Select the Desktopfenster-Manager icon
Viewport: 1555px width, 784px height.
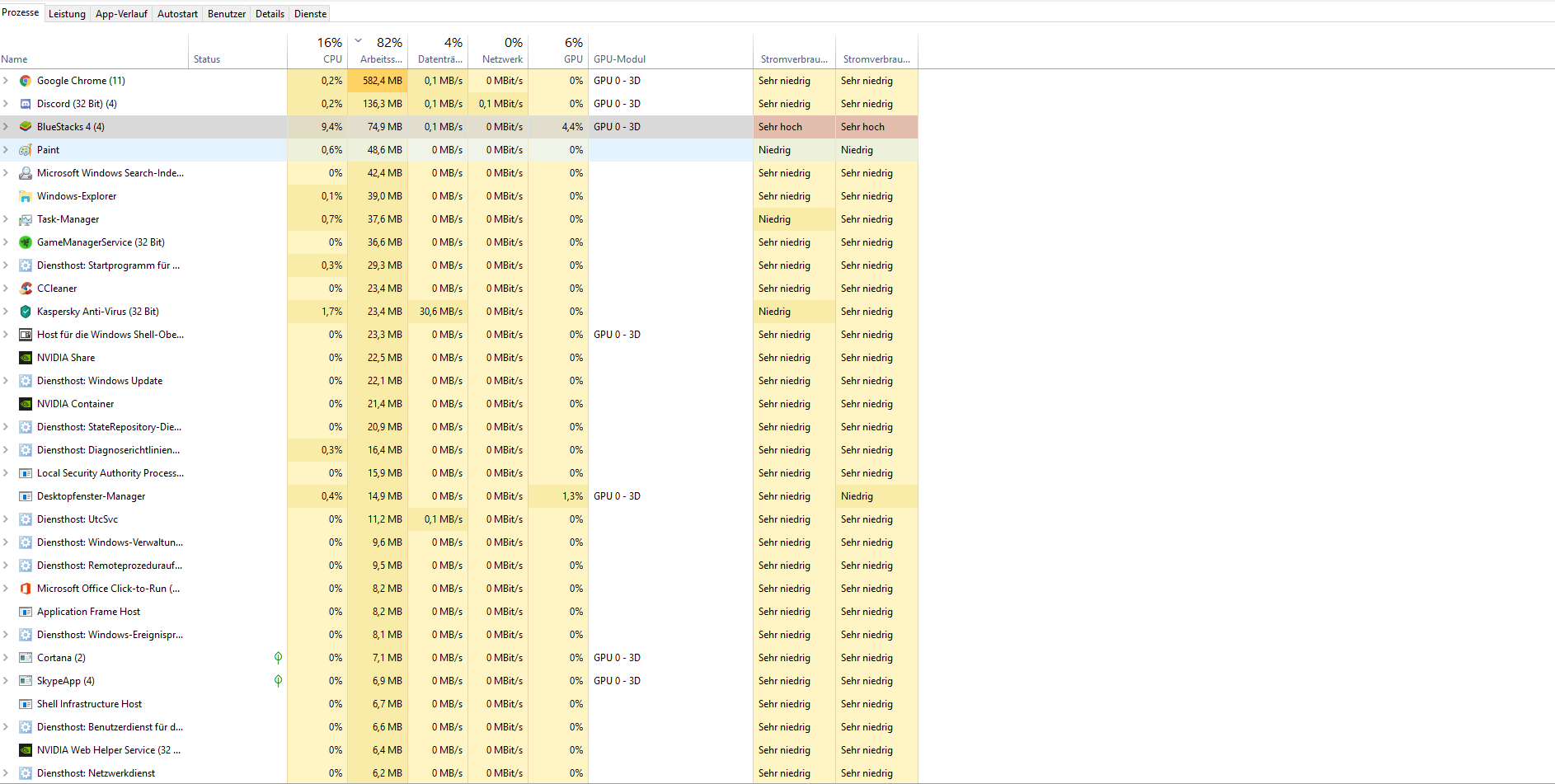tap(26, 496)
